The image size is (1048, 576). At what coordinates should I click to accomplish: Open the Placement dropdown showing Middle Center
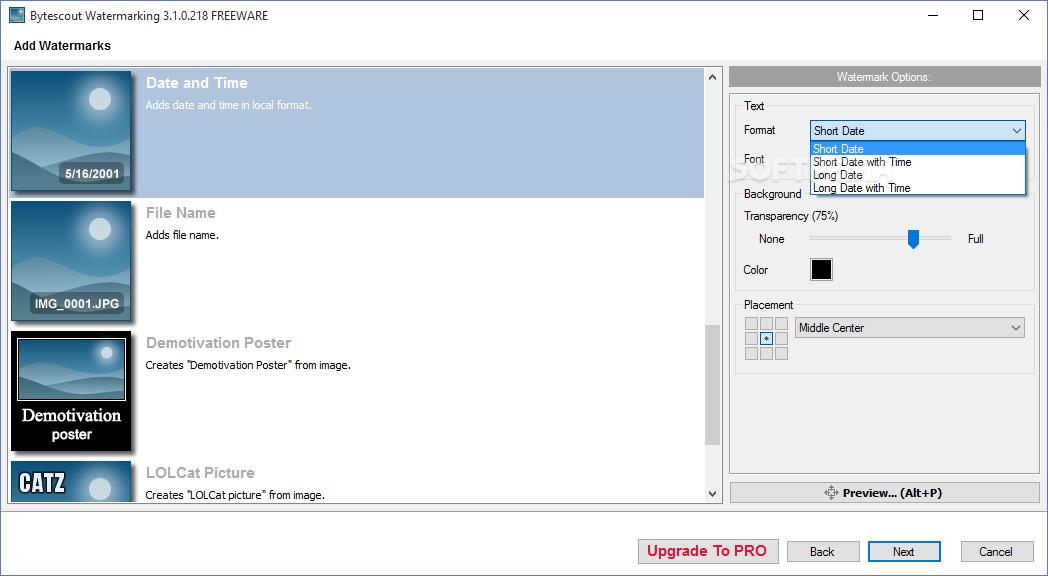[910, 327]
